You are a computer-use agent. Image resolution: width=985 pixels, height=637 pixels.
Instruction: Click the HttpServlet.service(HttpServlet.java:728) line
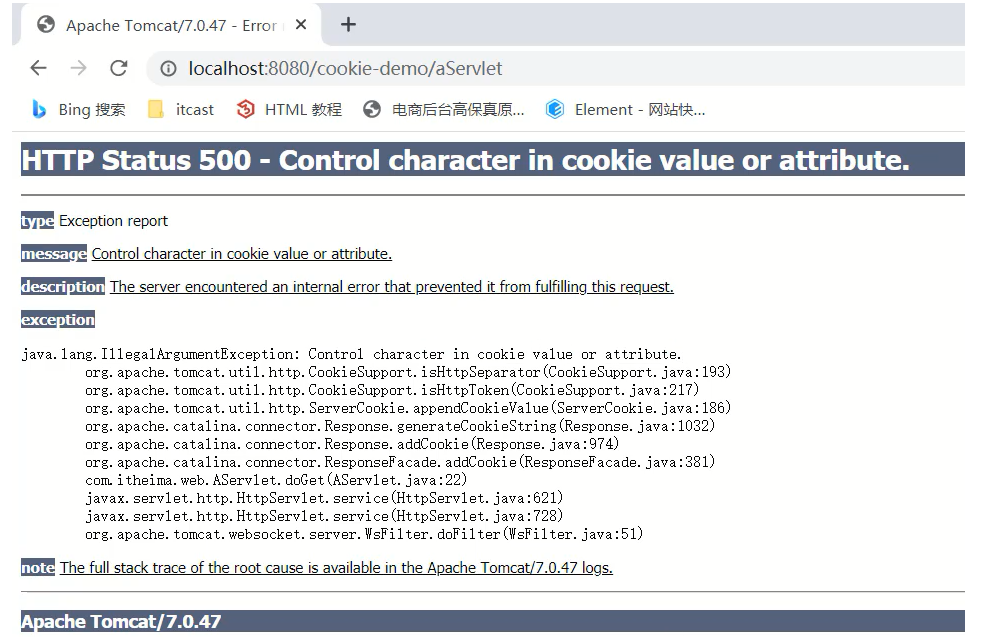pyautogui.click(x=324, y=516)
